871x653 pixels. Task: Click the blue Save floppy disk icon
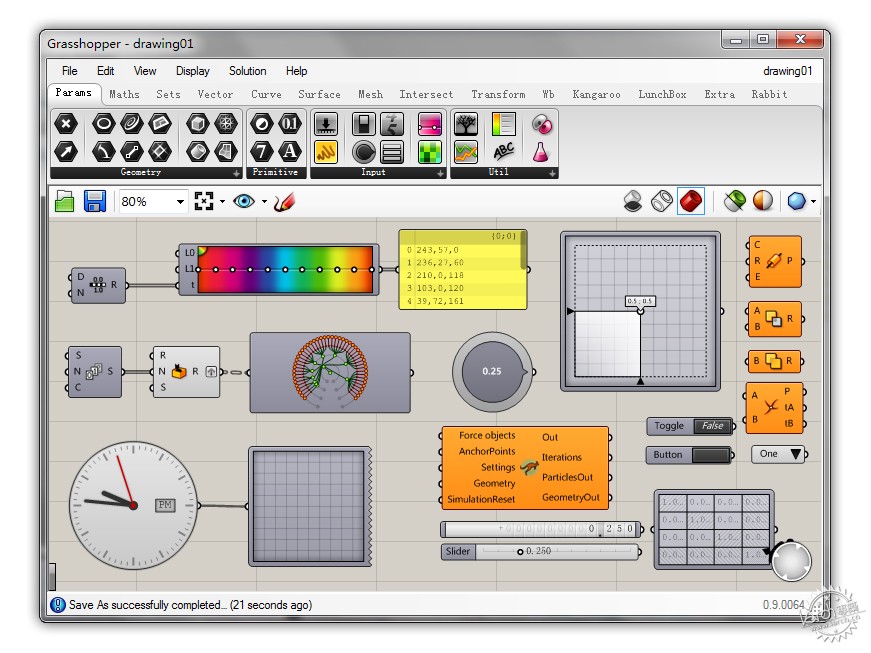[x=95, y=201]
